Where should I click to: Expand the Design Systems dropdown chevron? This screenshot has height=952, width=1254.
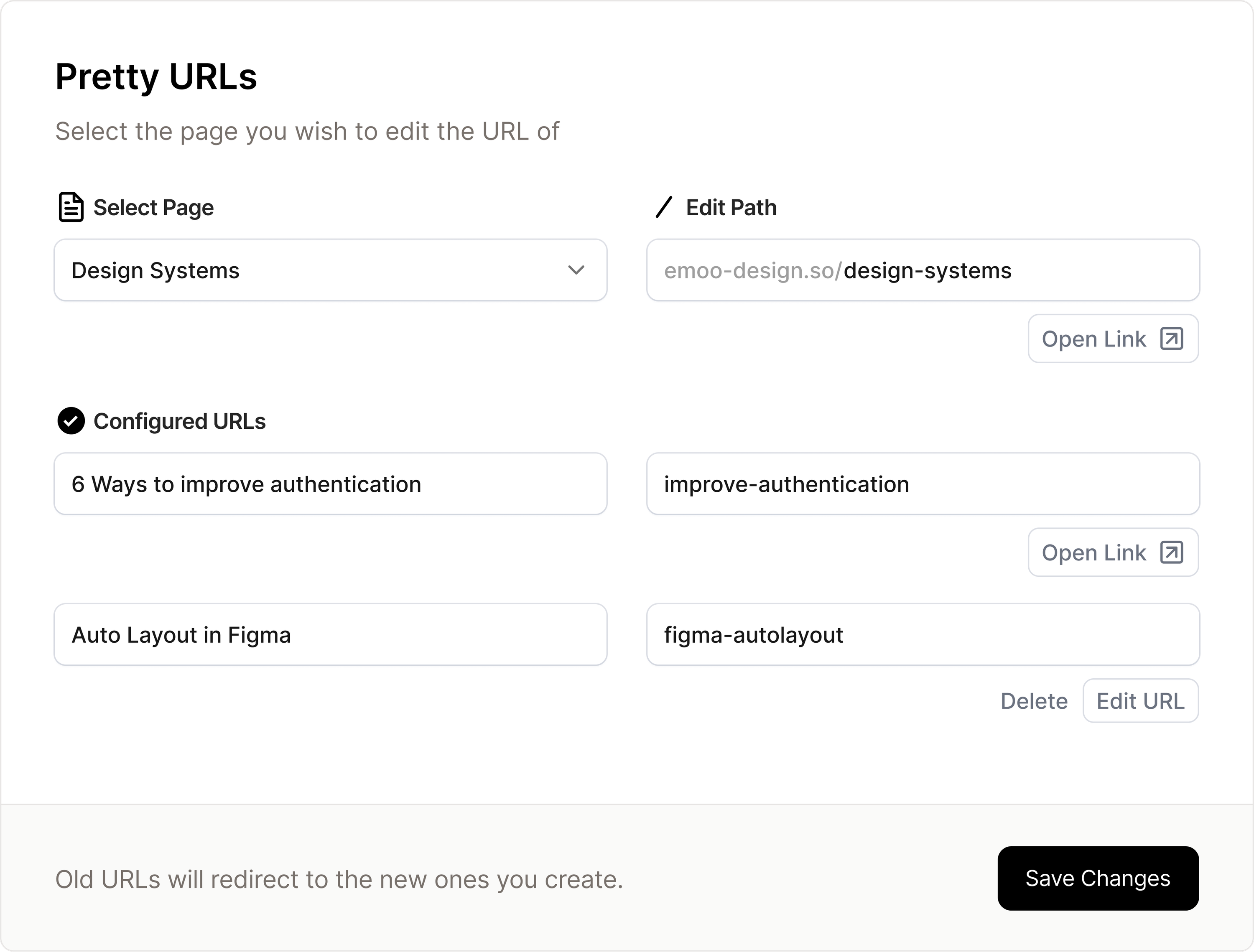[576, 270]
